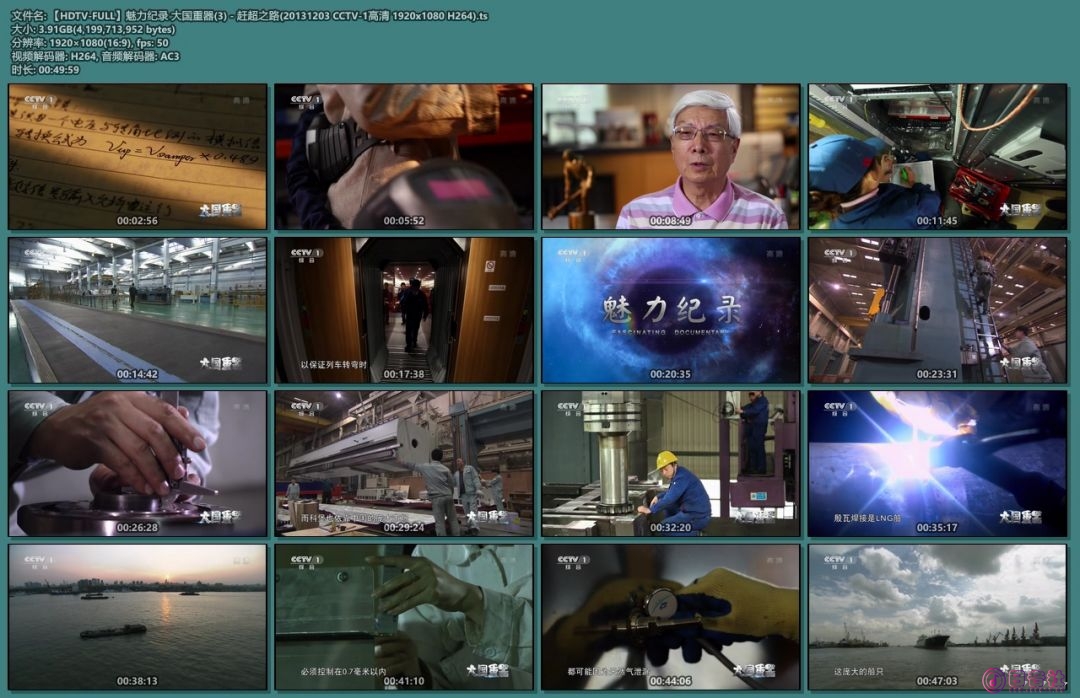Select the yellow-helmet worker thumbnail at 00:32:20
The width and height of the screenshot is (1080, 698).
(x=671, y=464)
